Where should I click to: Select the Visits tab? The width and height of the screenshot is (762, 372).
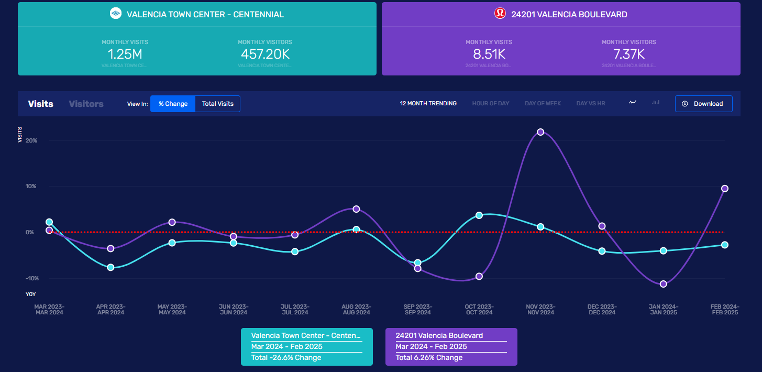click(40, 104)
